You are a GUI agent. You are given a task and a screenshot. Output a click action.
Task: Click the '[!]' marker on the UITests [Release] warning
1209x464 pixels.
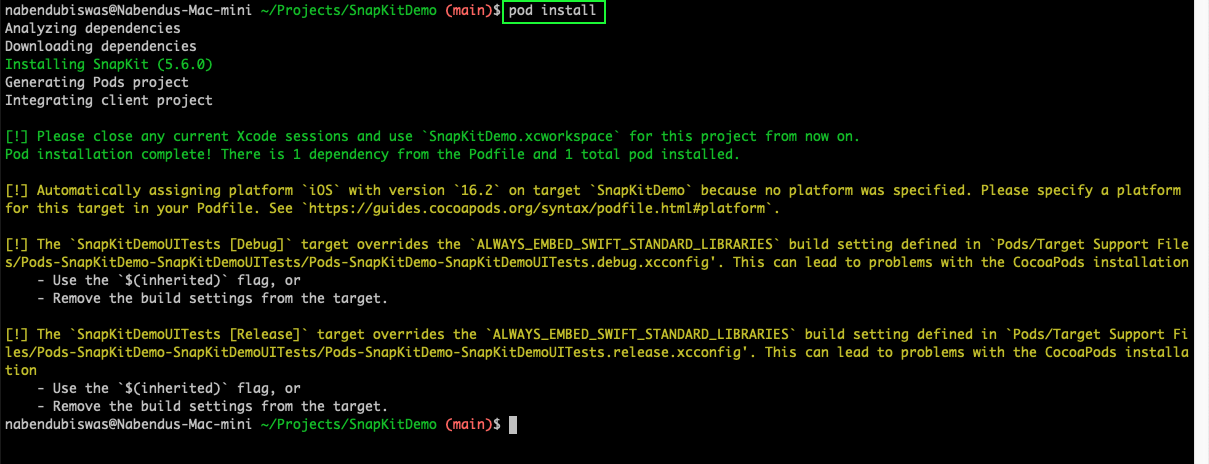point(16,334)
